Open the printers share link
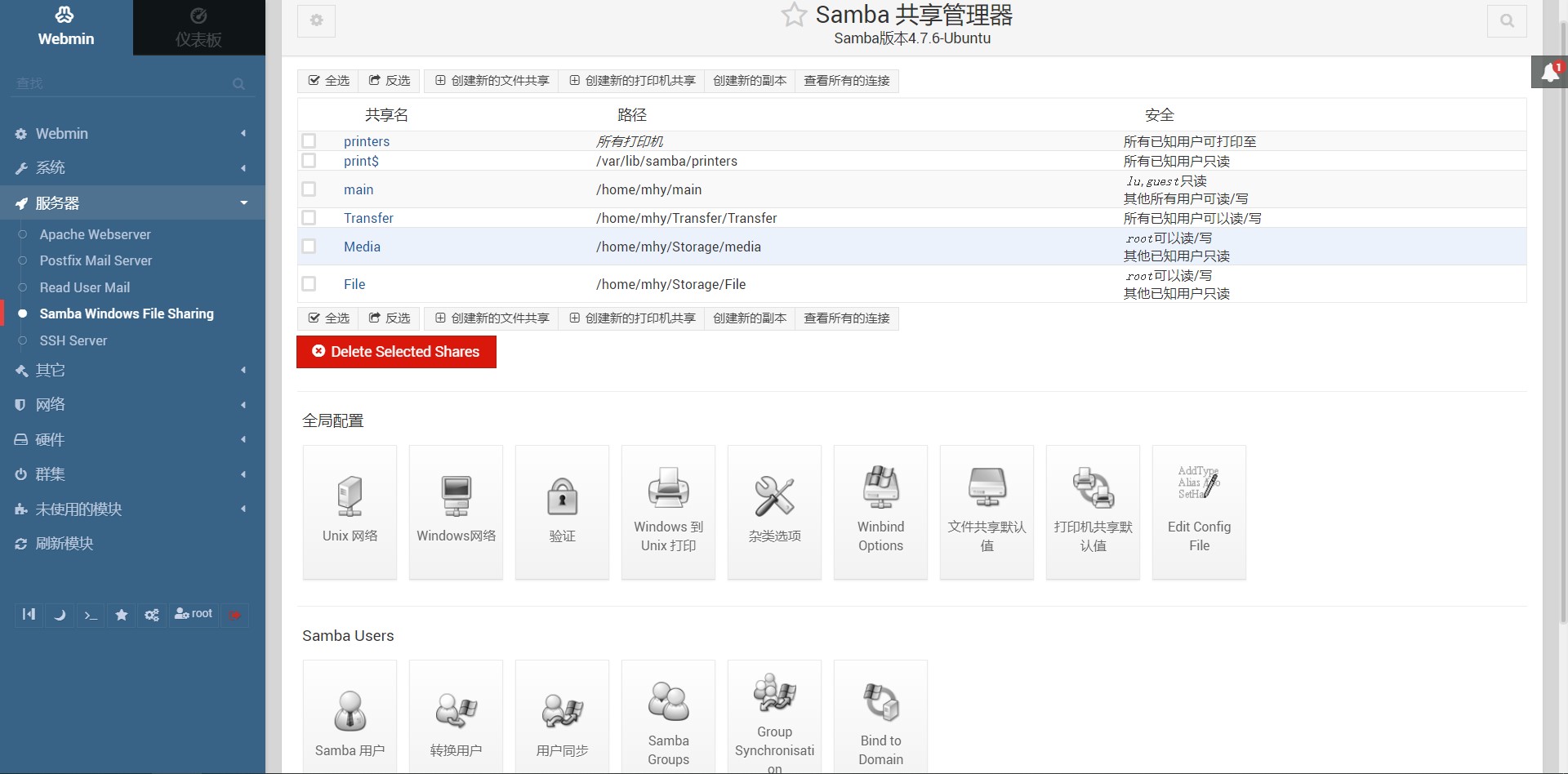The image size is (1568, 774). pos(367,141)
